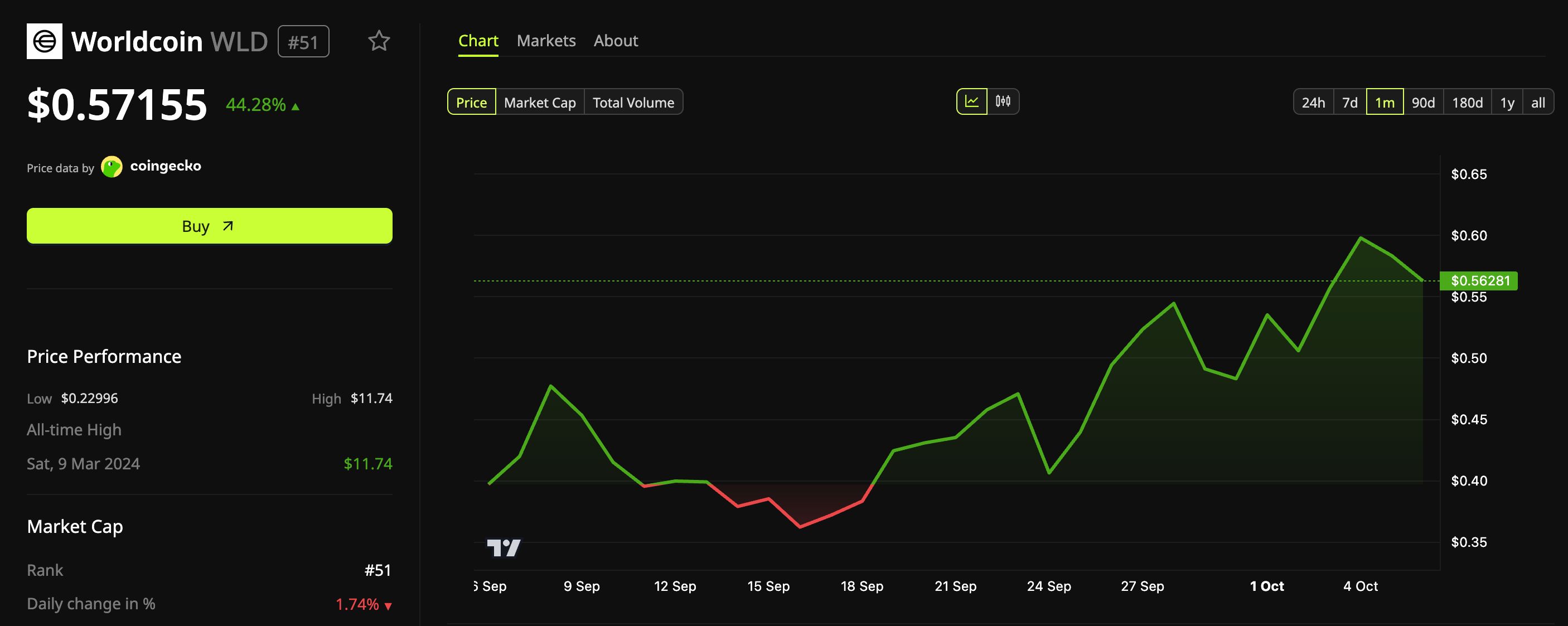The height and width of the screenshot is (626, 1568).
Task: Click the TradingView logo on chart
Action: [504, 547]
